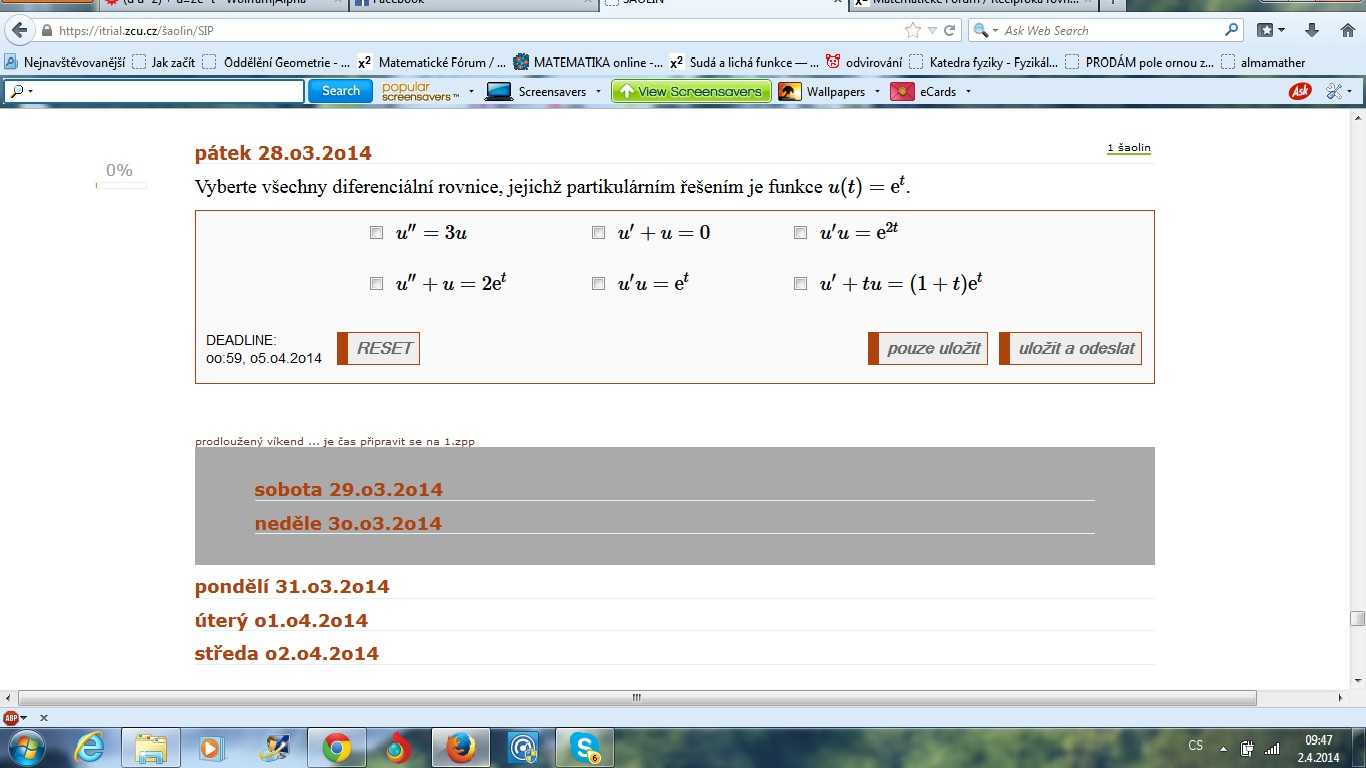
Task: Open the Jak začít bookmark
Action: coord(164,62)
